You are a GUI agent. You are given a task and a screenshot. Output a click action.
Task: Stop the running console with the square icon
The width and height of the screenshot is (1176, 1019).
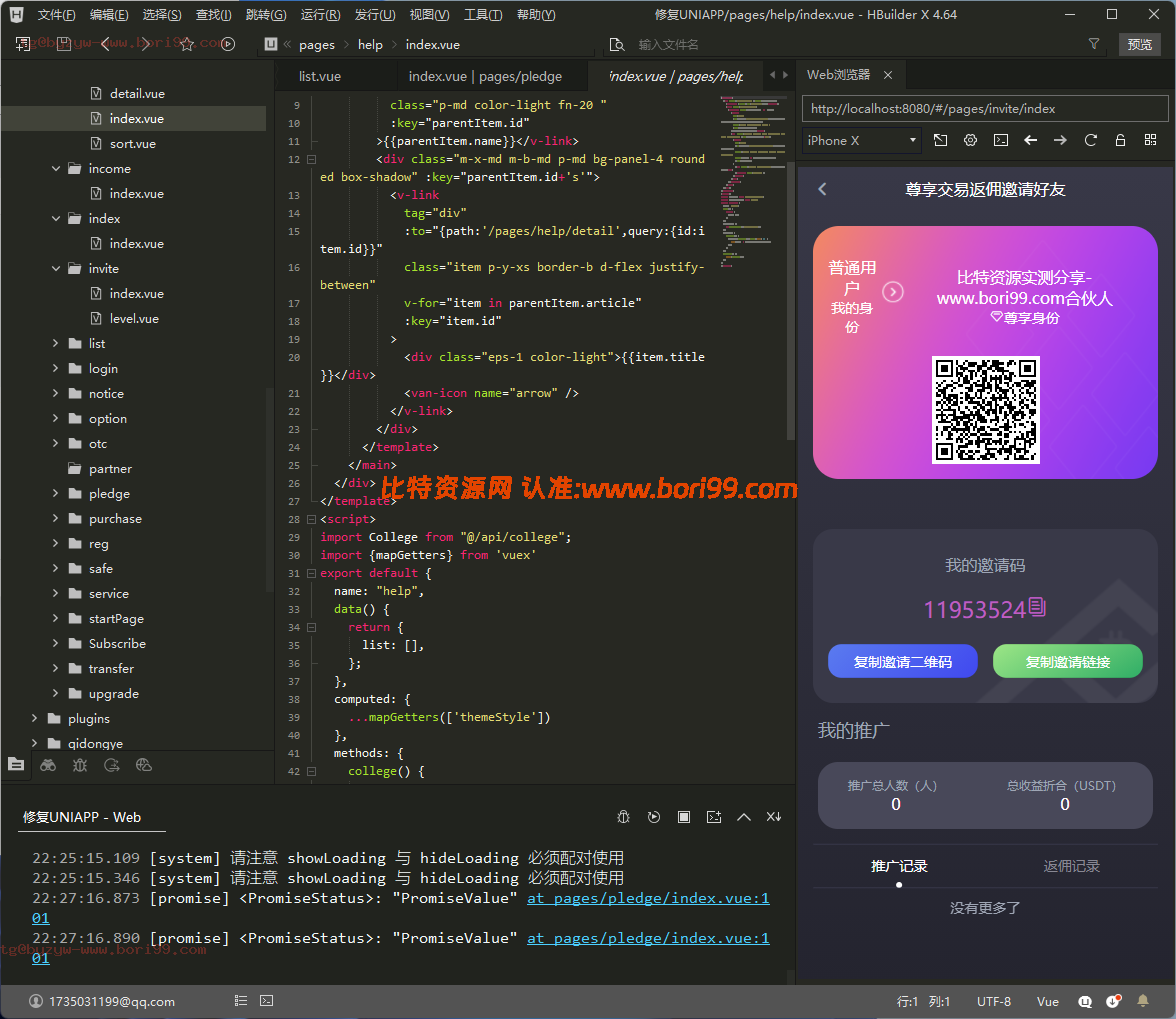click(x=684, y=817)
